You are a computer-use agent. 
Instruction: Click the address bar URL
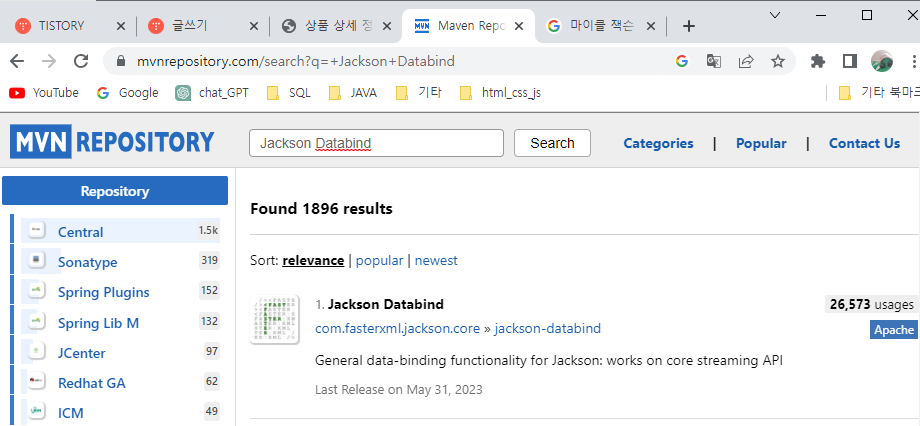click(296, 61)
